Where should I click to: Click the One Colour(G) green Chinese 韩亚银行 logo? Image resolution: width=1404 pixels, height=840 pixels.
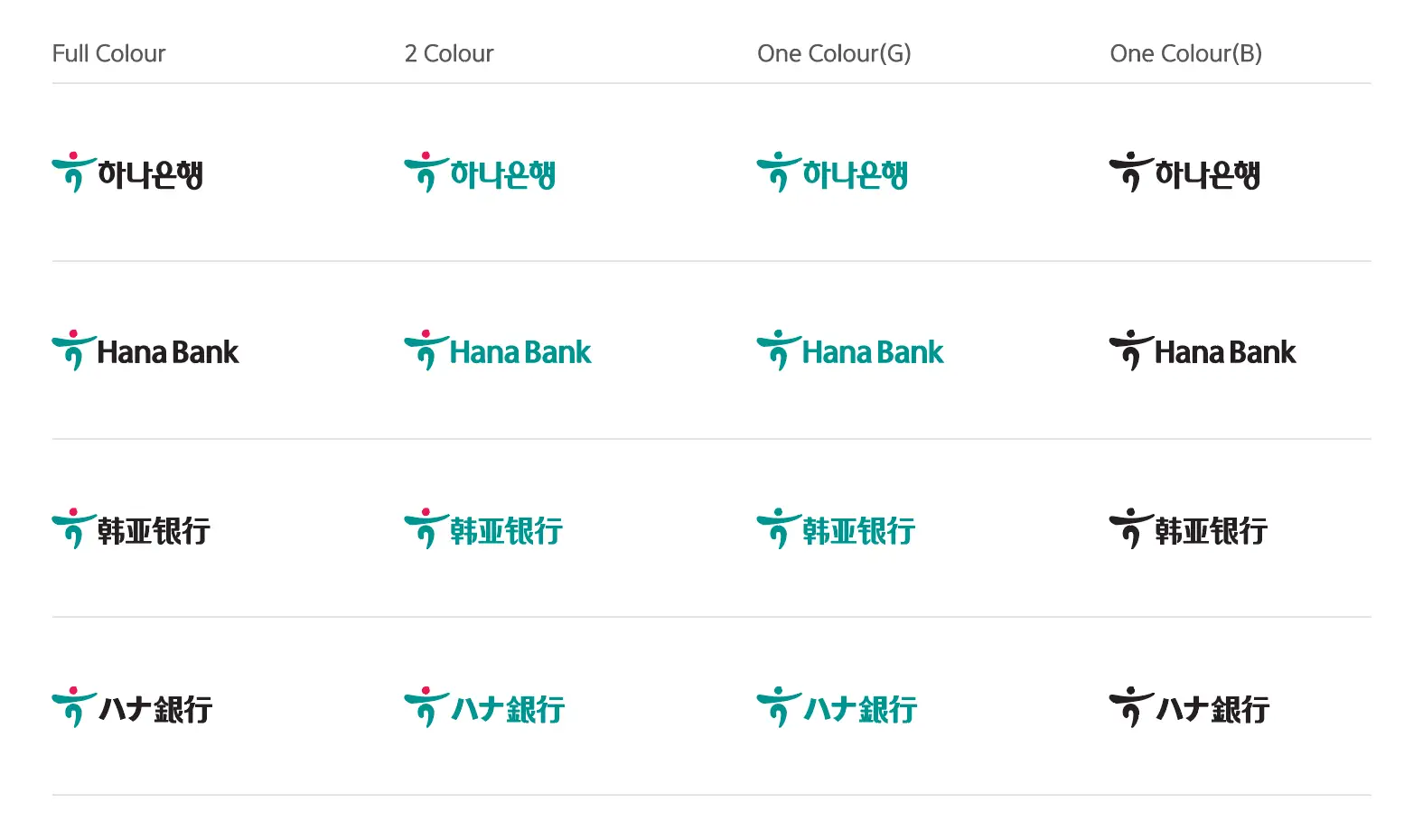click(836, 527)
